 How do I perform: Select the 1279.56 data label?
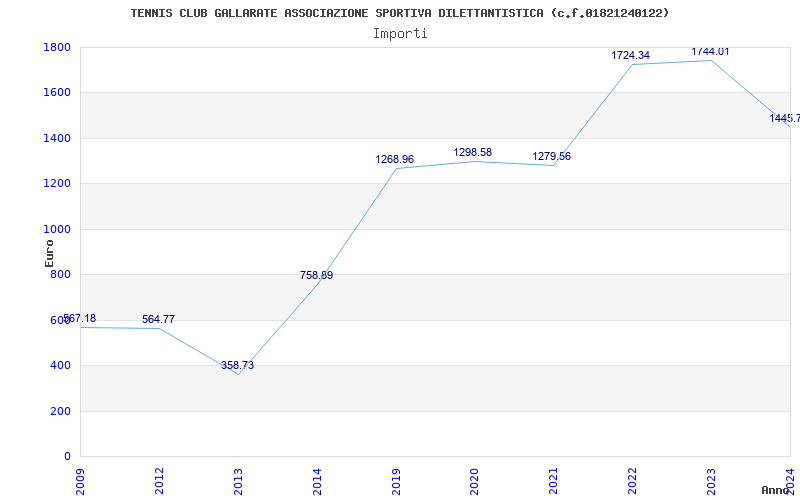coord(552,156)
